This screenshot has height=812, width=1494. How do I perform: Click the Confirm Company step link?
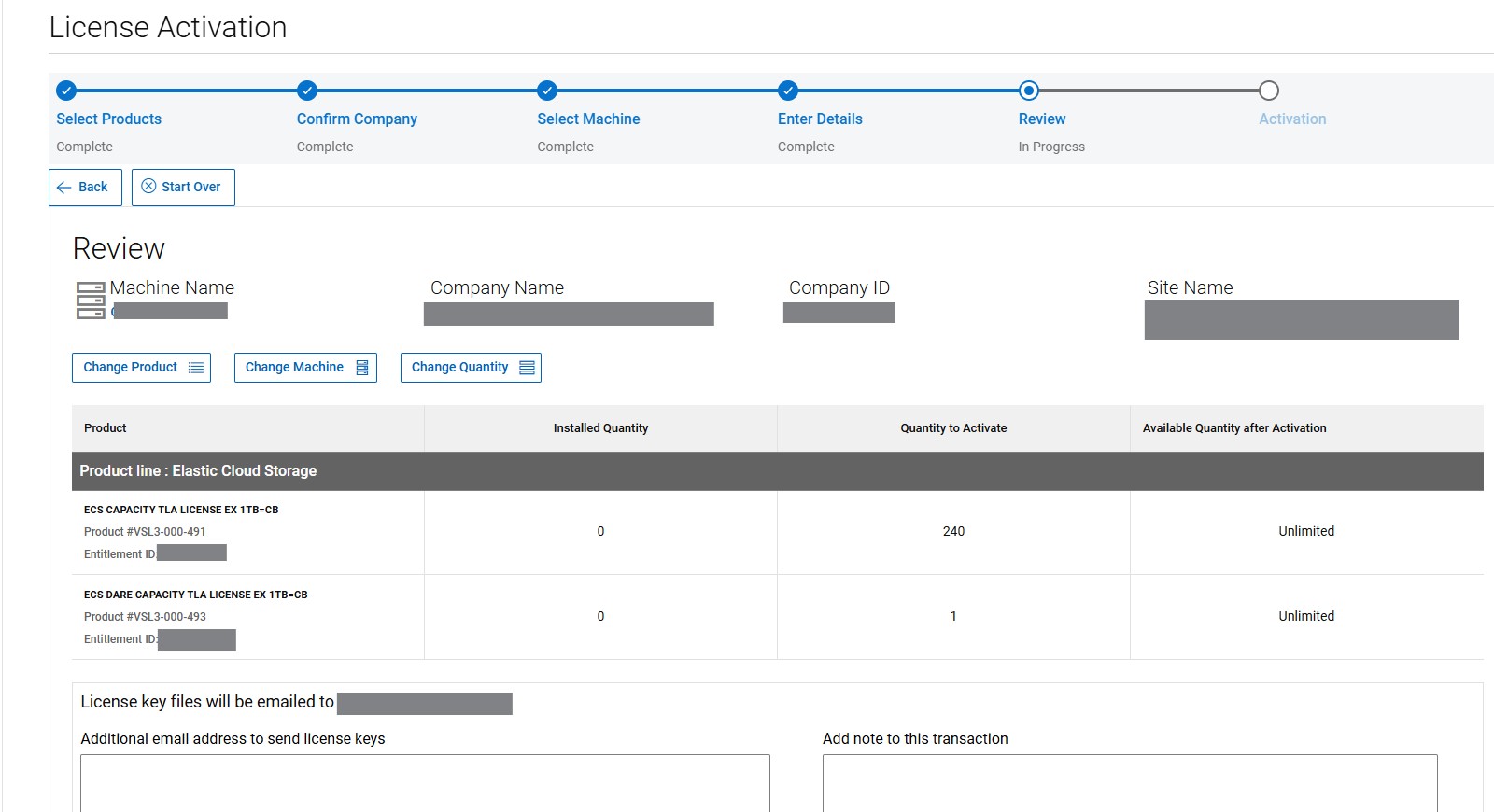point(357,119)
